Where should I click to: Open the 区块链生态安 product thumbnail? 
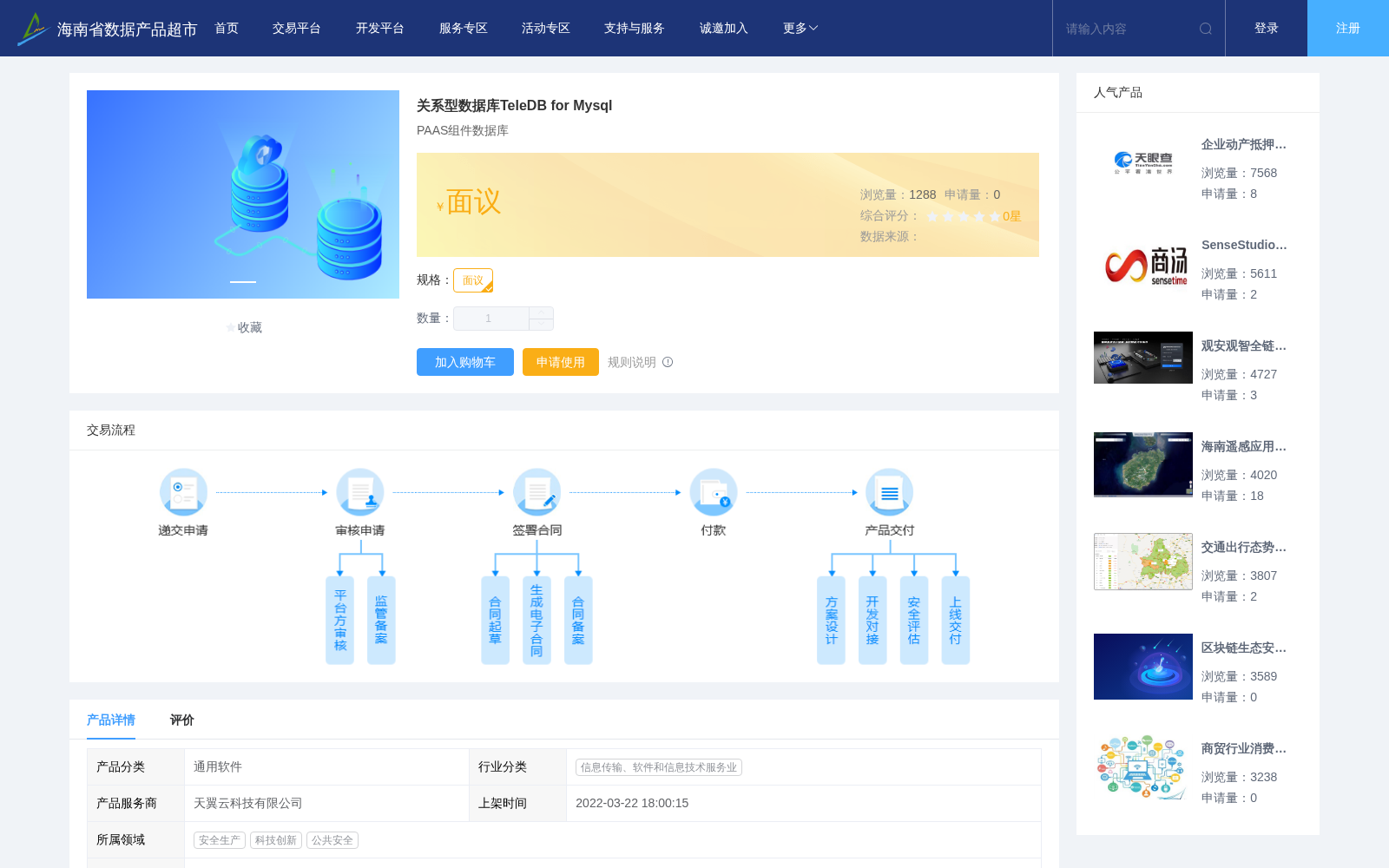[1143, 667]
